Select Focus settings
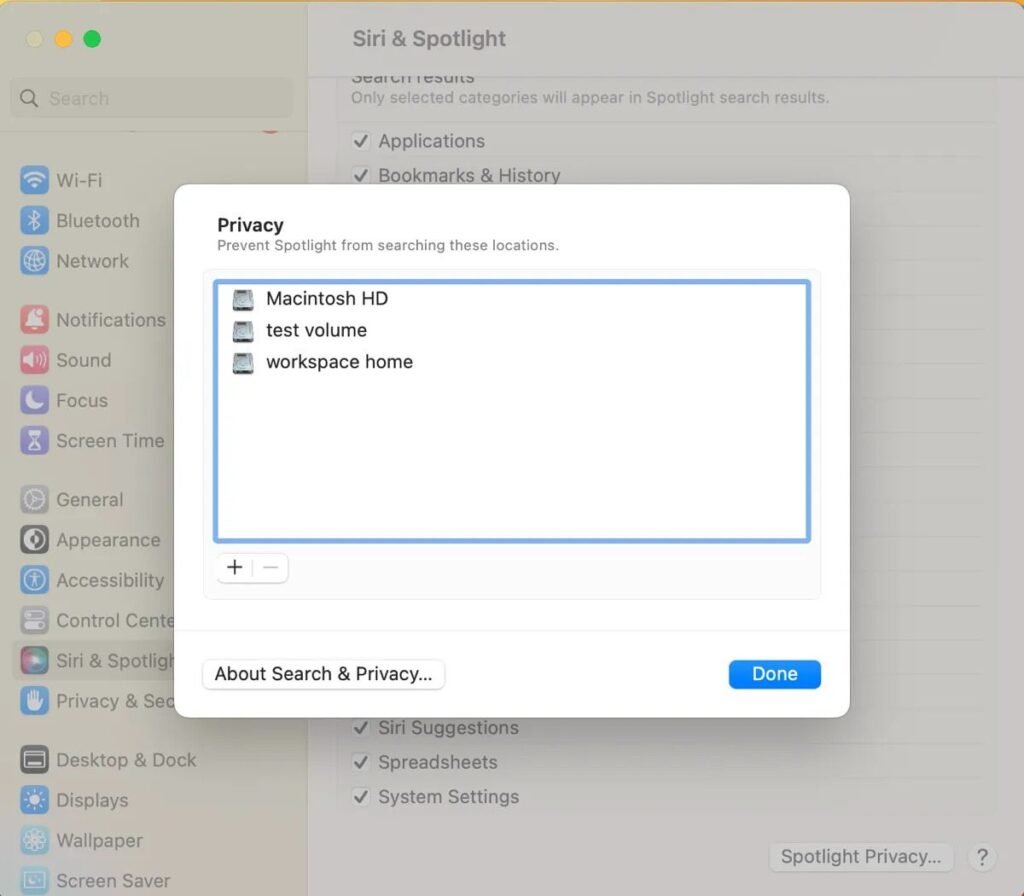 (79, 400)
